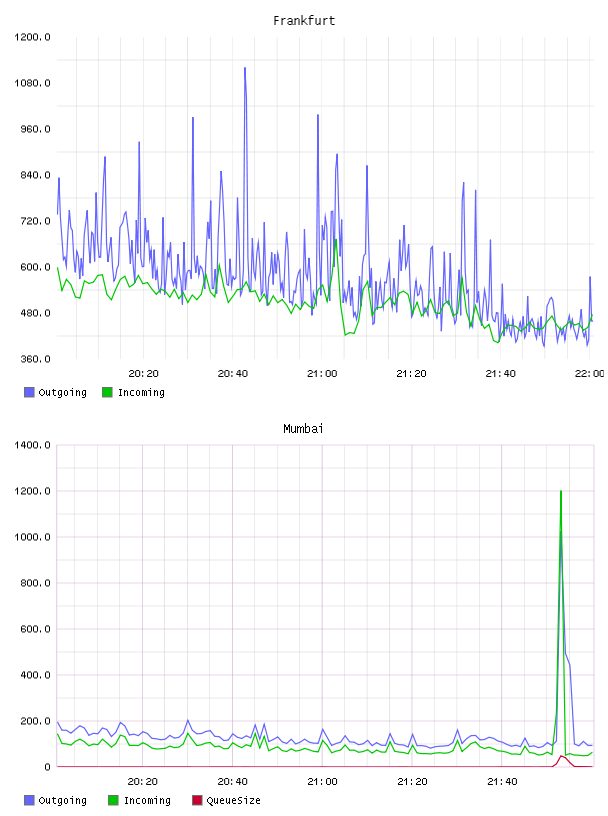Click the 480.0 y-axis label in Frankfurt chart

pyautogui.click(x=35, y=313)
